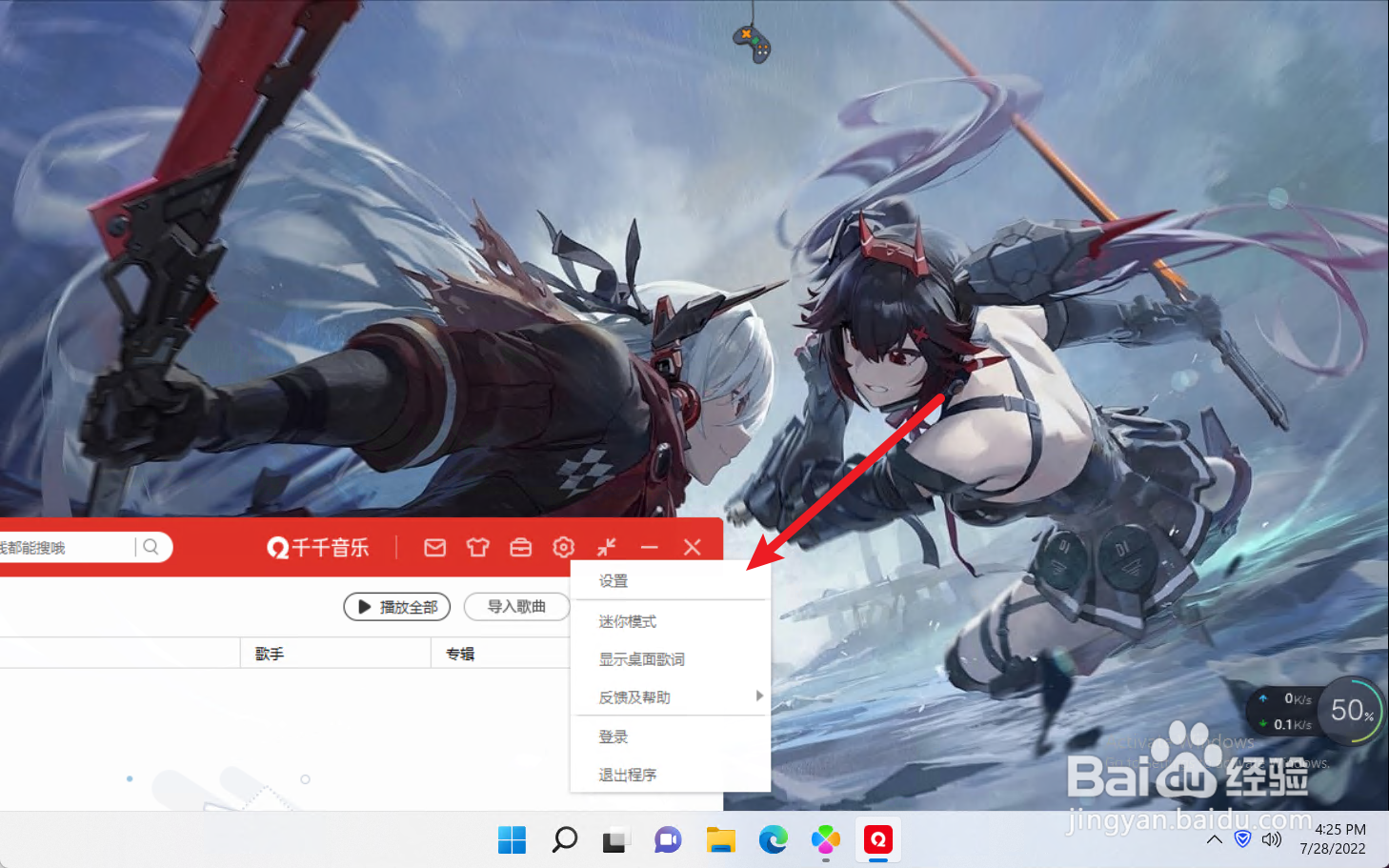Open the colorful pinwheel taskbar app
Viewport: 1389px width, 868px height.
pos(825,839)
